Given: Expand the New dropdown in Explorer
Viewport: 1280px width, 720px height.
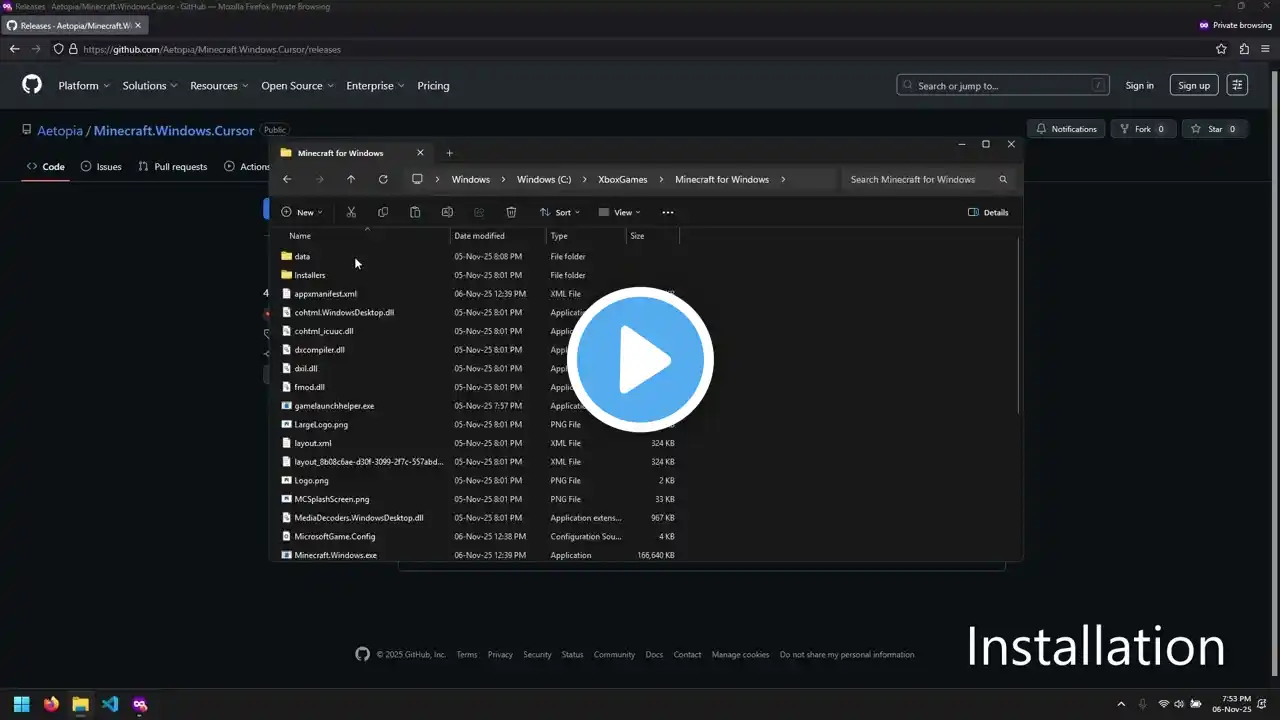Looking at the screenshot, I should point(302,212).
